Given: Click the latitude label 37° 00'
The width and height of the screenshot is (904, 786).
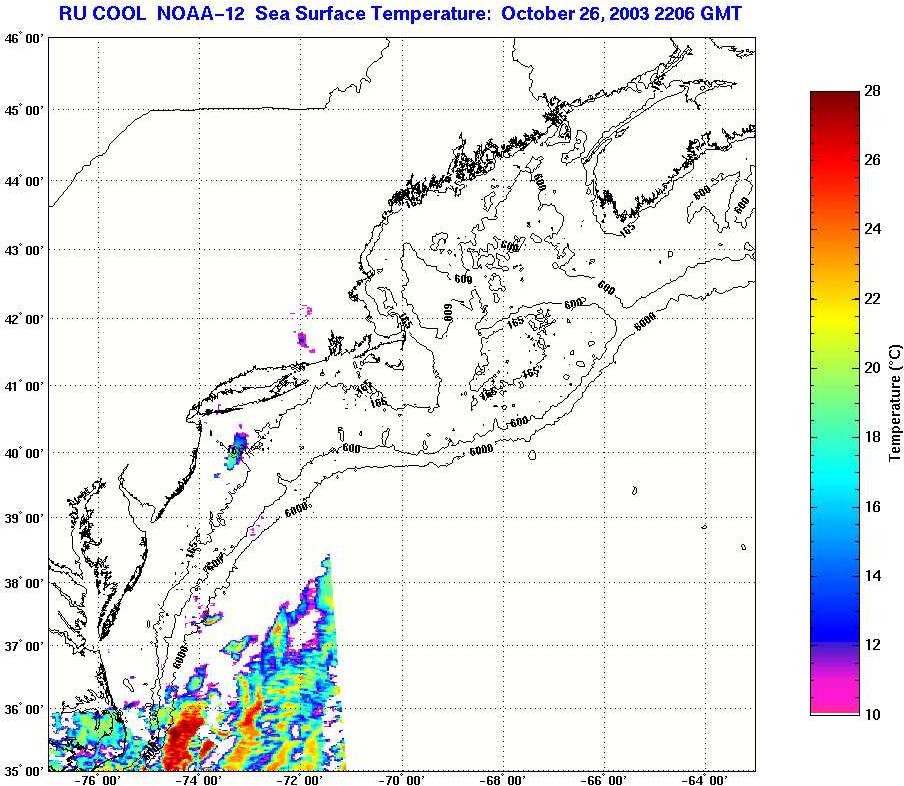Looking at the screenshot, I should click(x=24, y=646).
